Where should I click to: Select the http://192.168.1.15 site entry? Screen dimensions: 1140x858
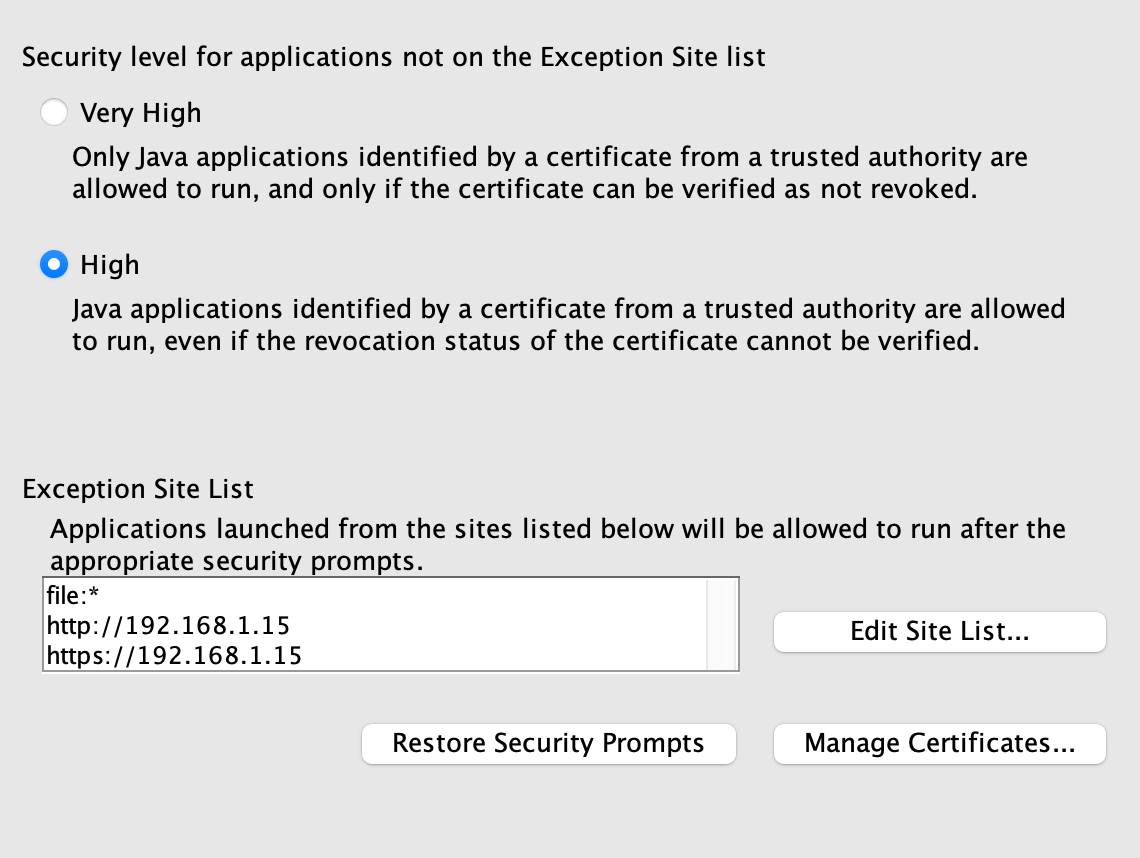tap(375, 625)
